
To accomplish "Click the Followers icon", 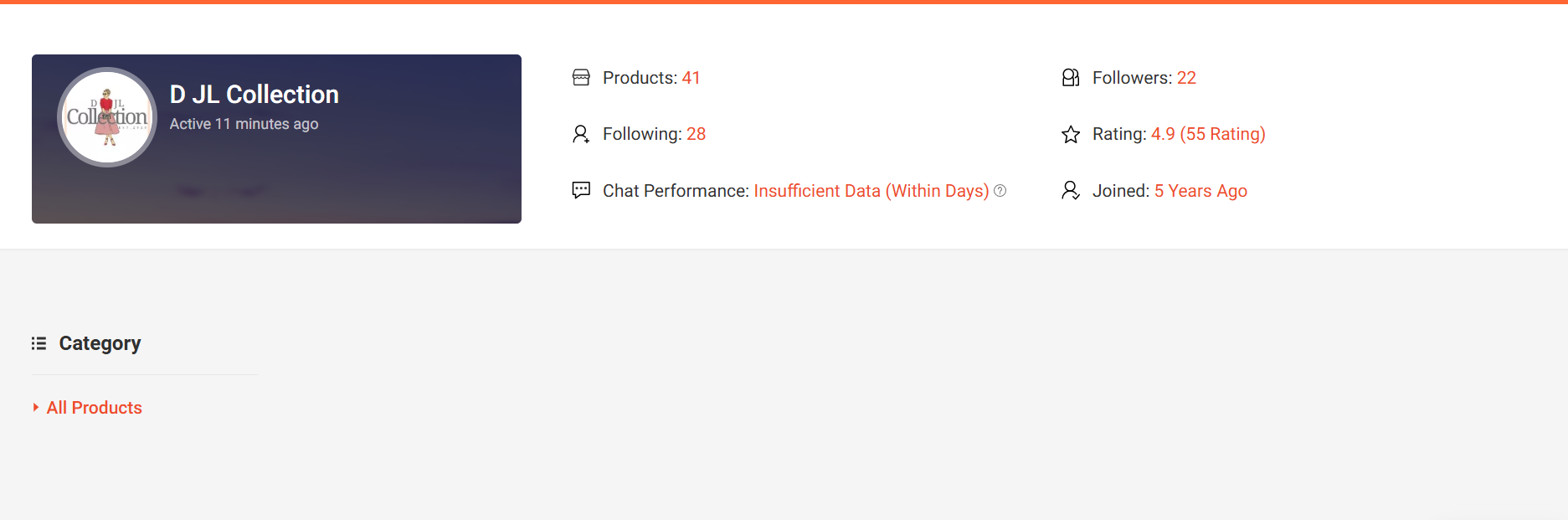I will (x=1071, y=78).
